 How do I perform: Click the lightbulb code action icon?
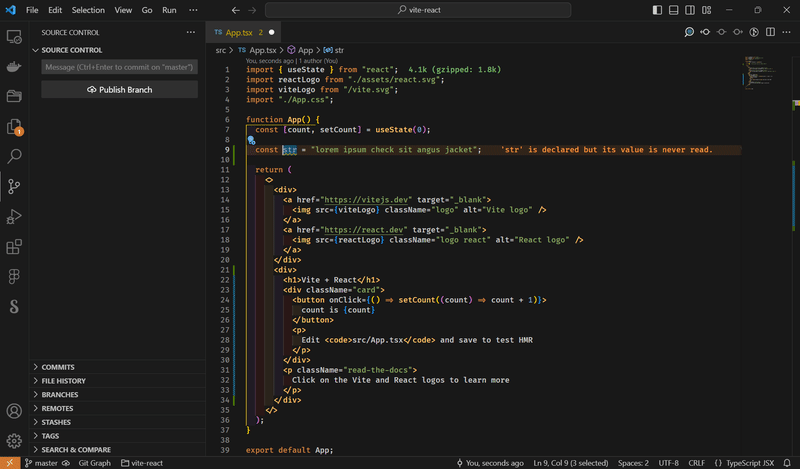tap(251, 140)
